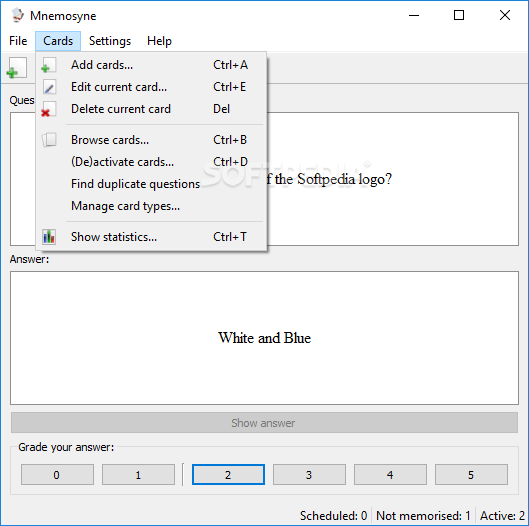The width and height of the screenshot is (529, 526).
Task: Click the Ctrl+T shortcut label
Action: pyautogui.click(x=230, y=237)
